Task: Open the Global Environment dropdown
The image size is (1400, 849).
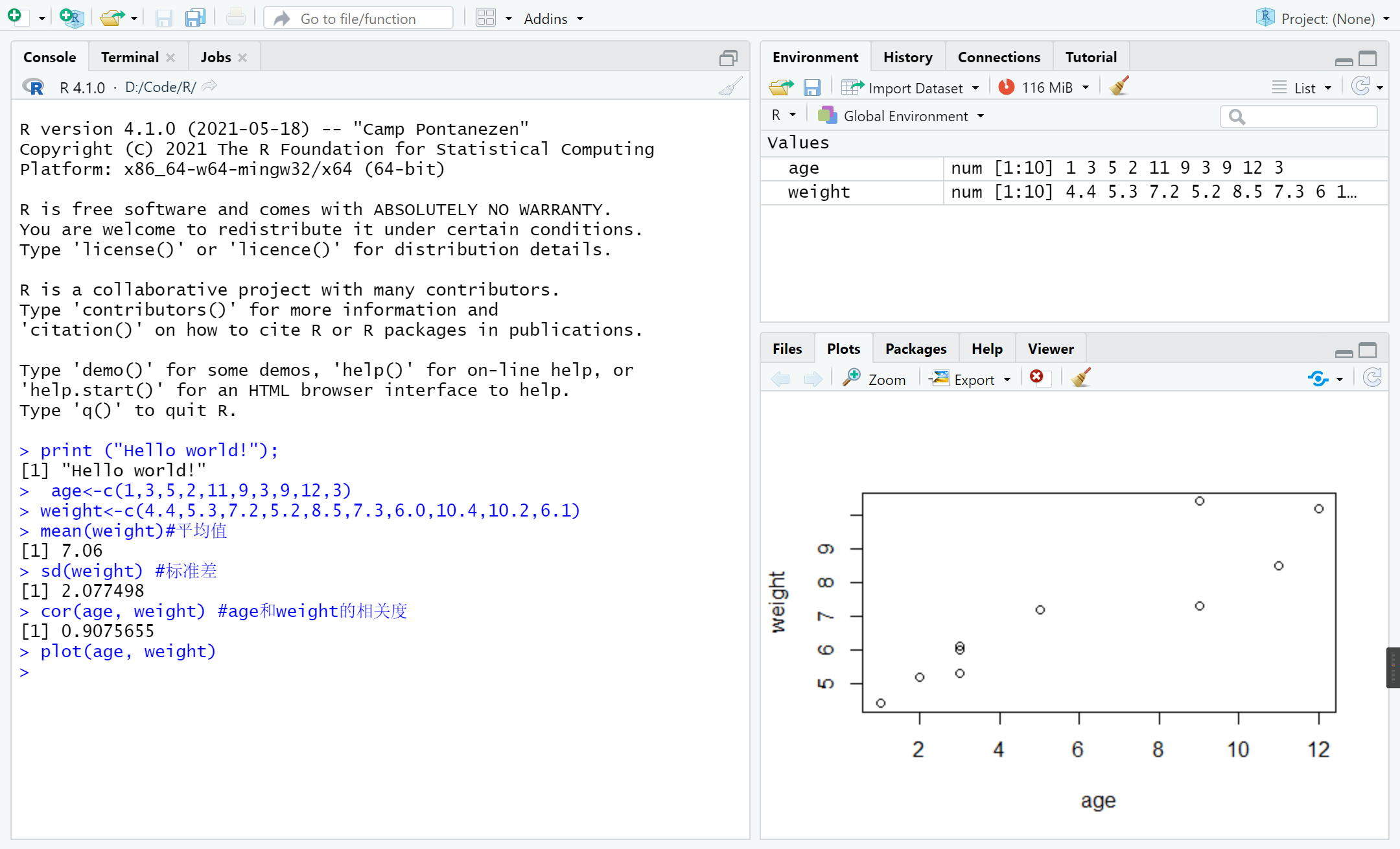Action: pyautogui.click(x=901, y=115)
